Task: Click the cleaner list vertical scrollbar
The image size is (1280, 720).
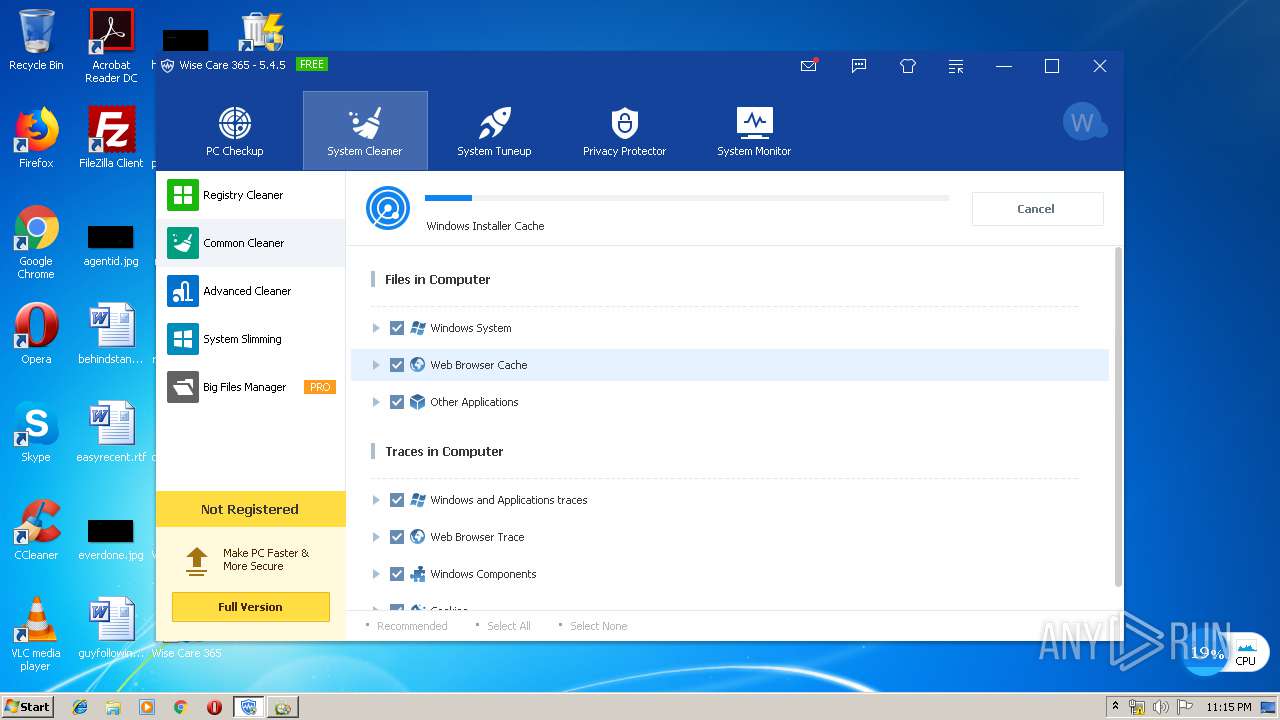Action: tap(1118, 418)
